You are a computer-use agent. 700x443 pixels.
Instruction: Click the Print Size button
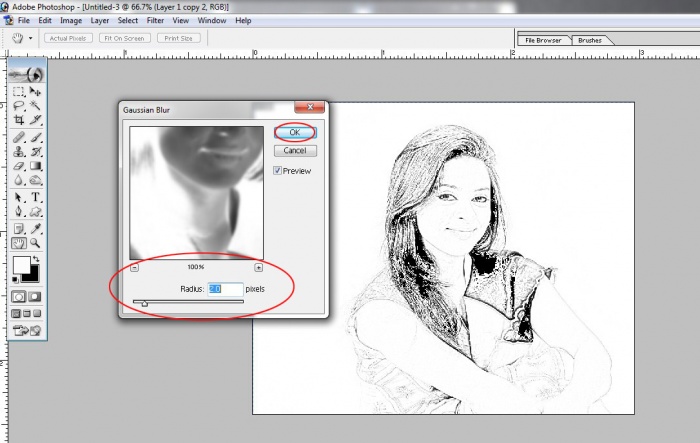pos(179,38)
